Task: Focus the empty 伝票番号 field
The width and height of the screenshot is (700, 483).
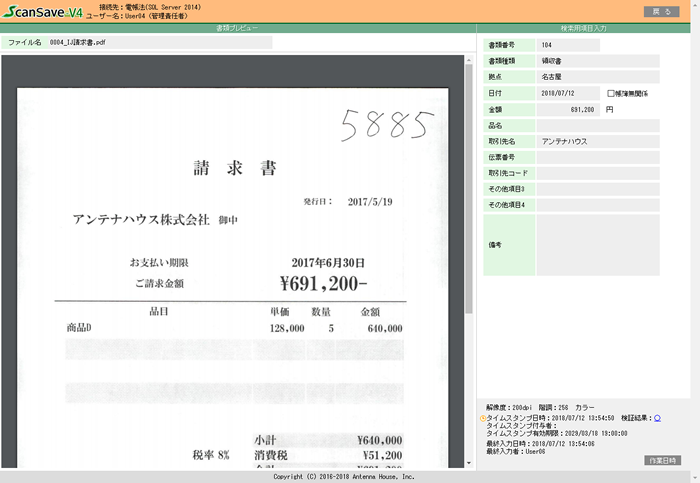Action: tap(597, 157)
